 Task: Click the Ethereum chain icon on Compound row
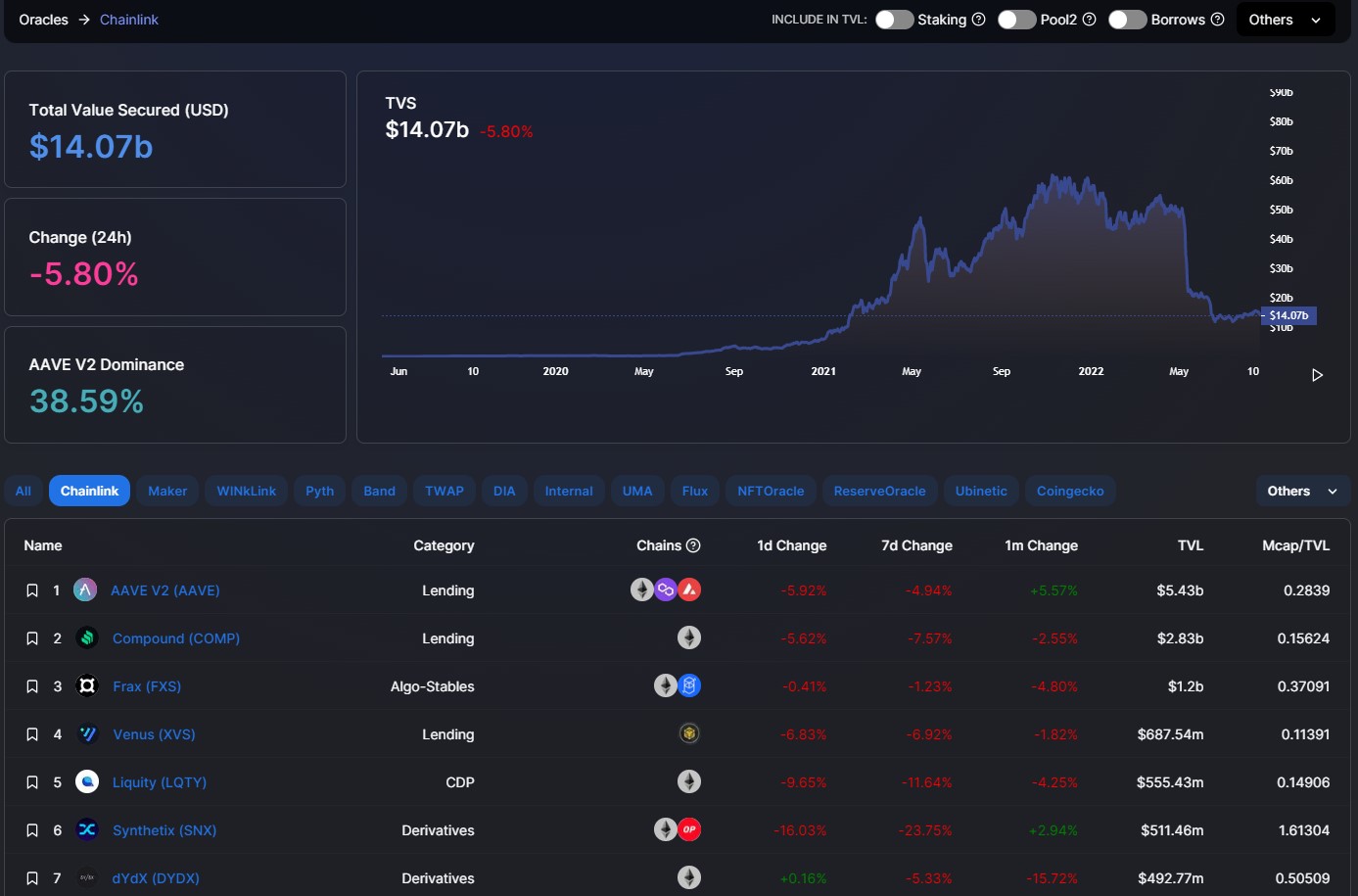tap(689, 637)
